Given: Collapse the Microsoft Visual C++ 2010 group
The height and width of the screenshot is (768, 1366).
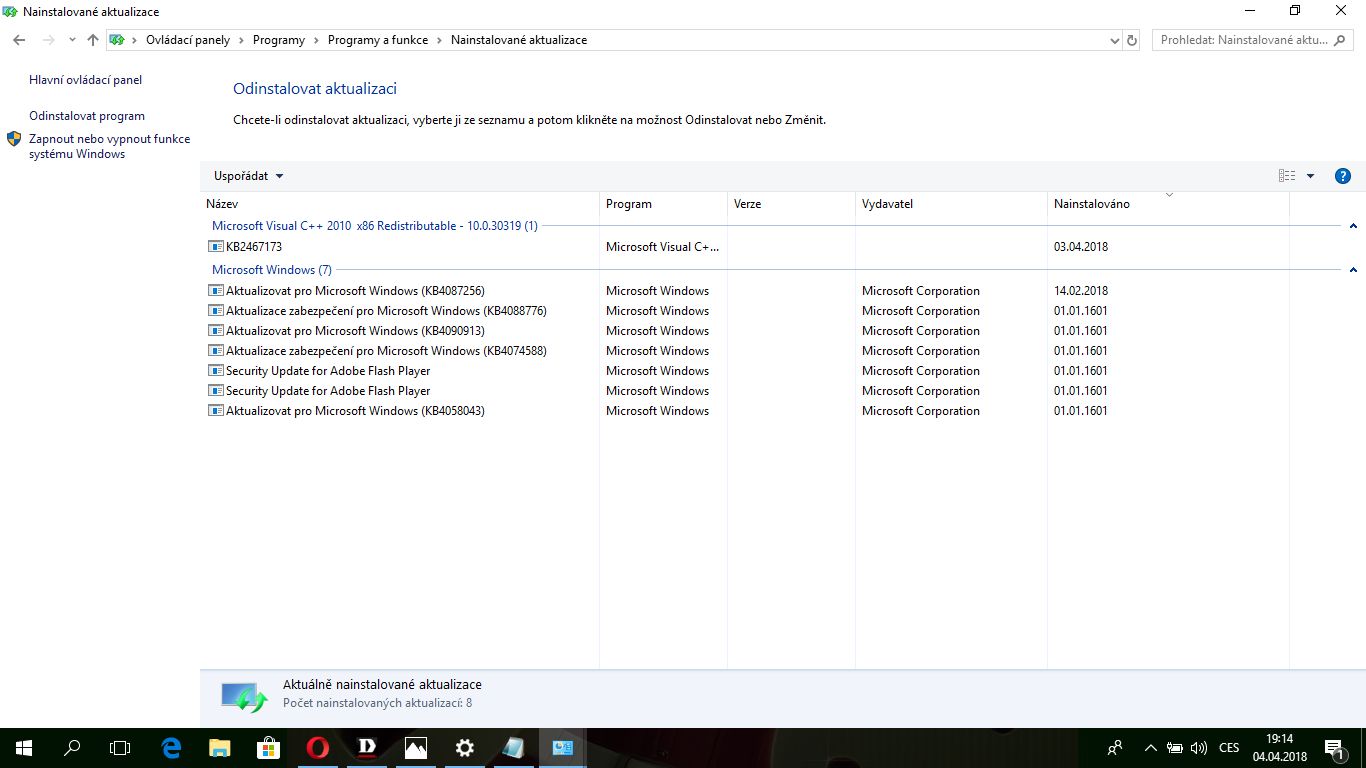Looking at the screenshot, I should click(x=1353, y=226).
